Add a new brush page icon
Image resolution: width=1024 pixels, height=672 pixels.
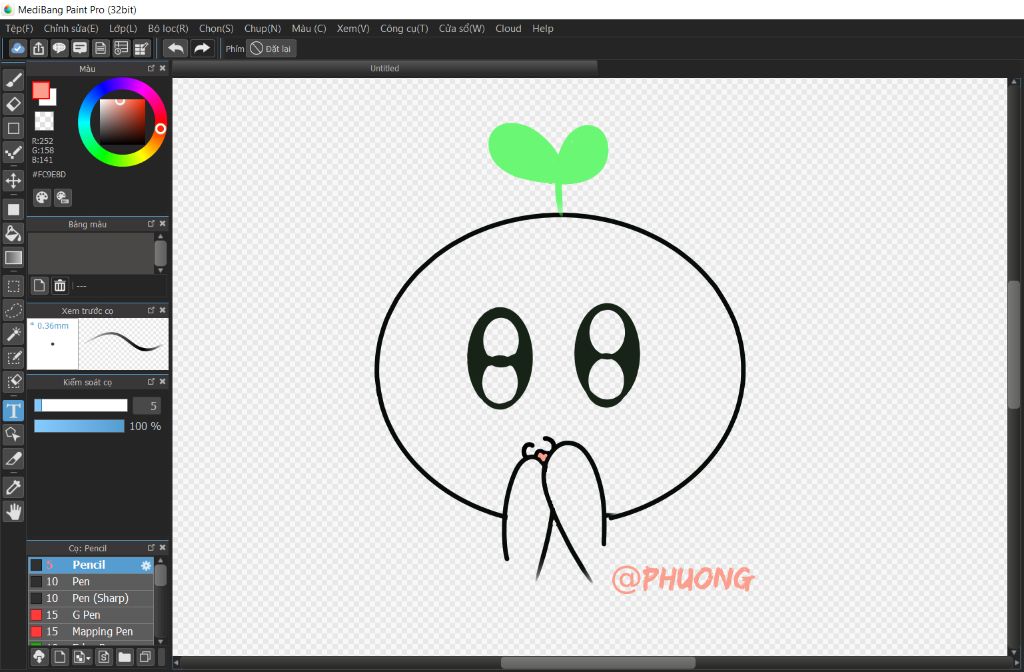60,657
